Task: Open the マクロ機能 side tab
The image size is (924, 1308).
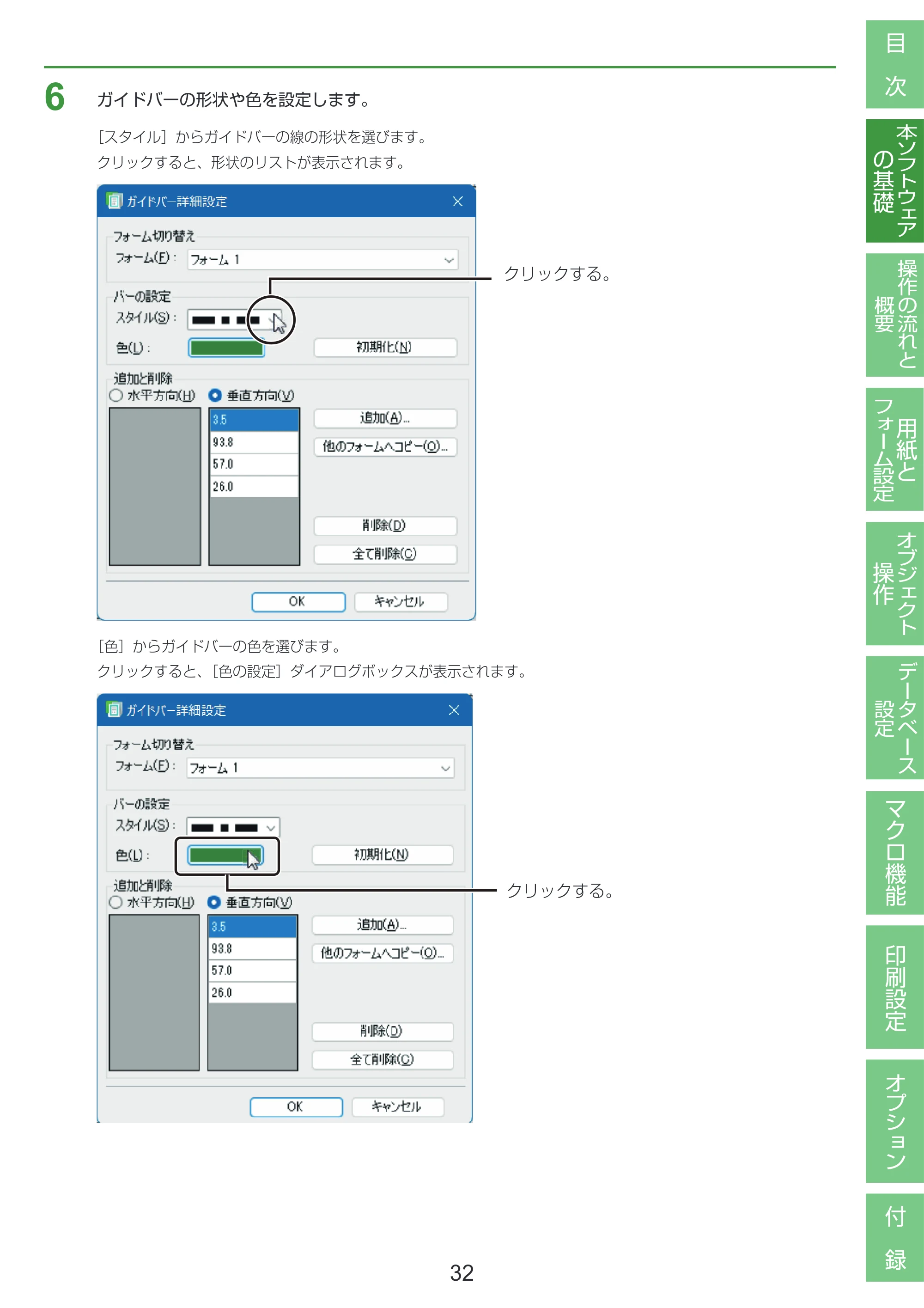Action: click(x=894, y=852)
